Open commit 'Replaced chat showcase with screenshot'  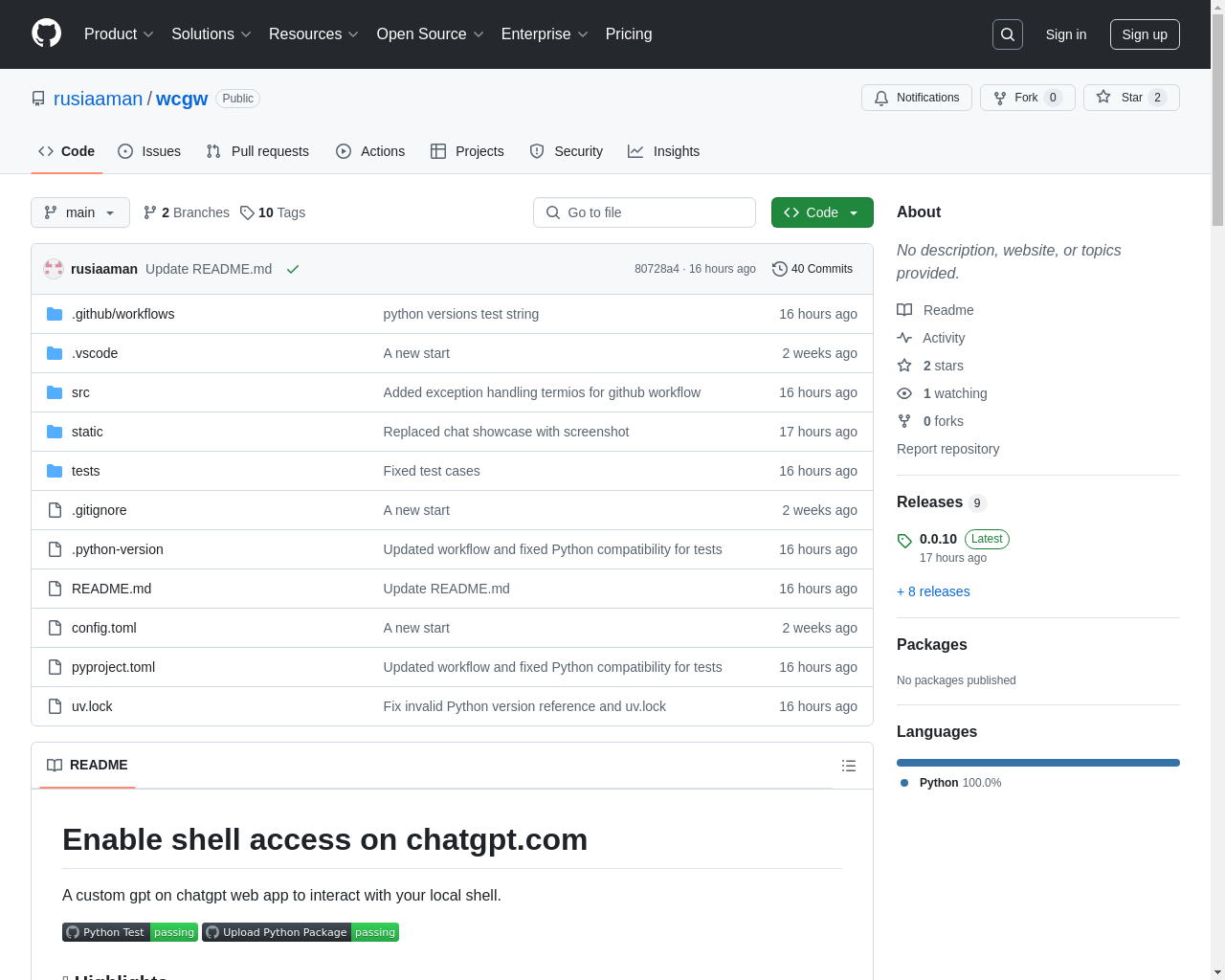click(506, 432)
